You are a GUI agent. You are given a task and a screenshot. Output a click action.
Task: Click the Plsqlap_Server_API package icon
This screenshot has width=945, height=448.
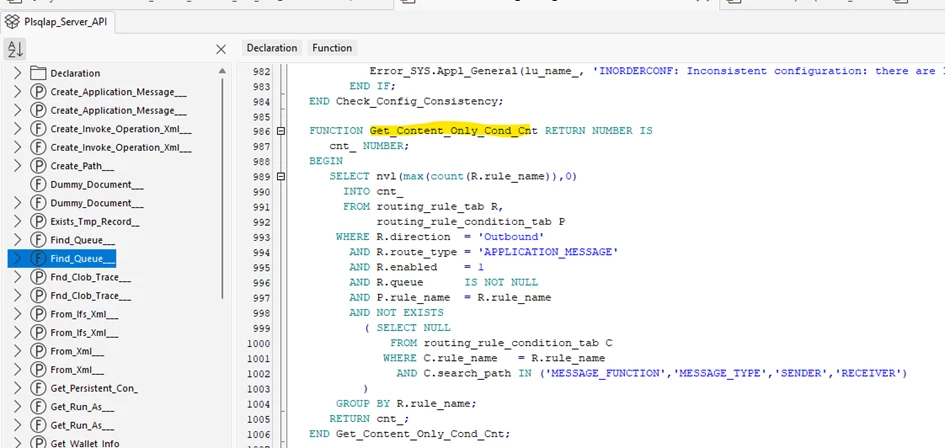13,23
